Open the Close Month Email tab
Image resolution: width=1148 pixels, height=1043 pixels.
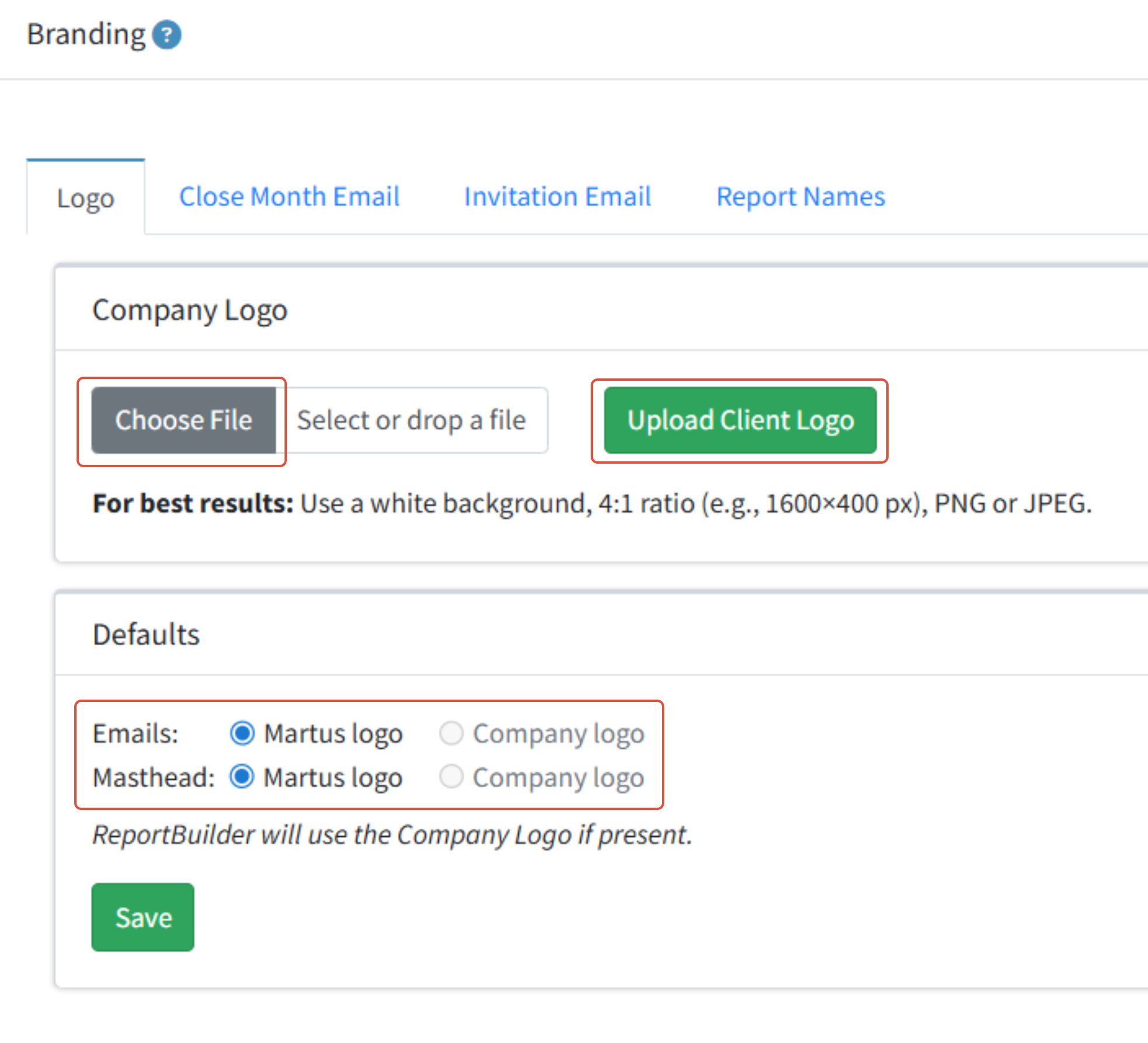coord(289,197)
